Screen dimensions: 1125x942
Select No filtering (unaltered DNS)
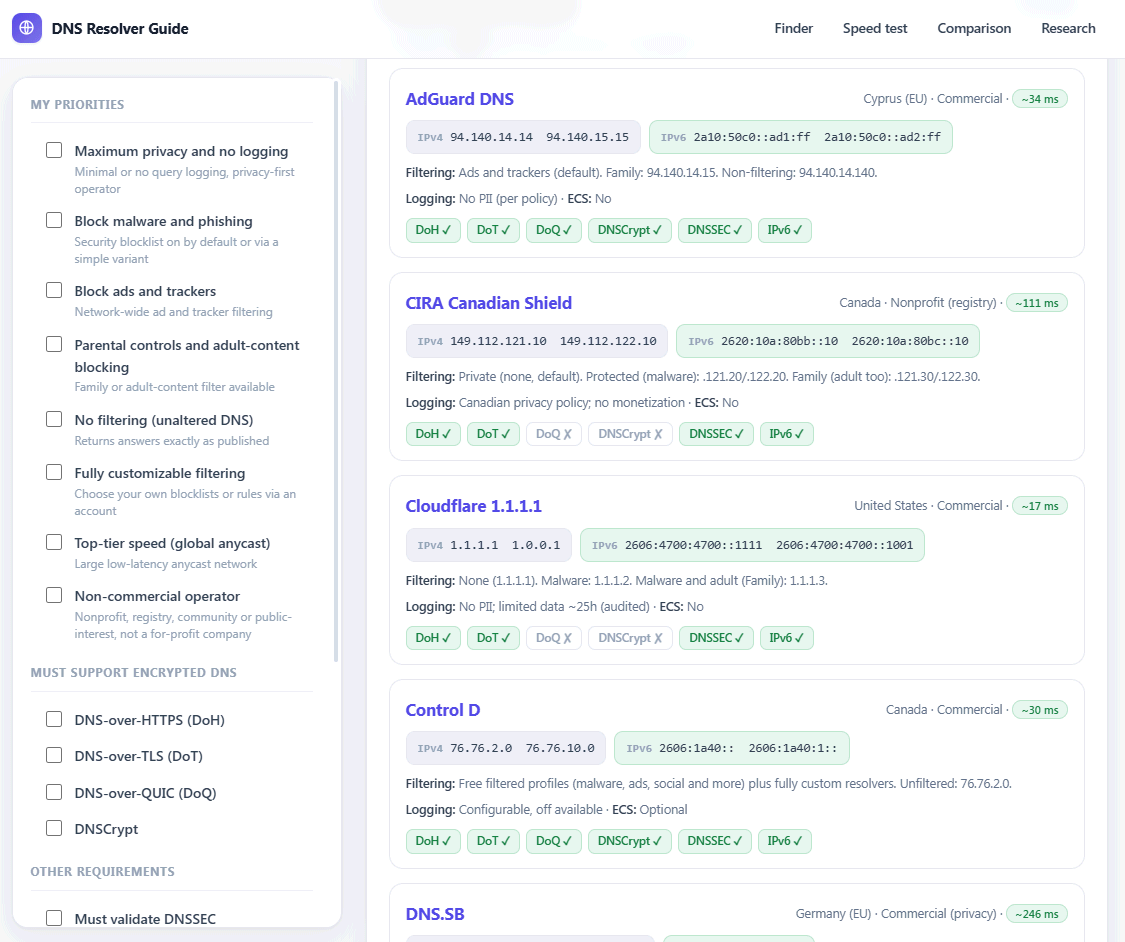point(54,419)
